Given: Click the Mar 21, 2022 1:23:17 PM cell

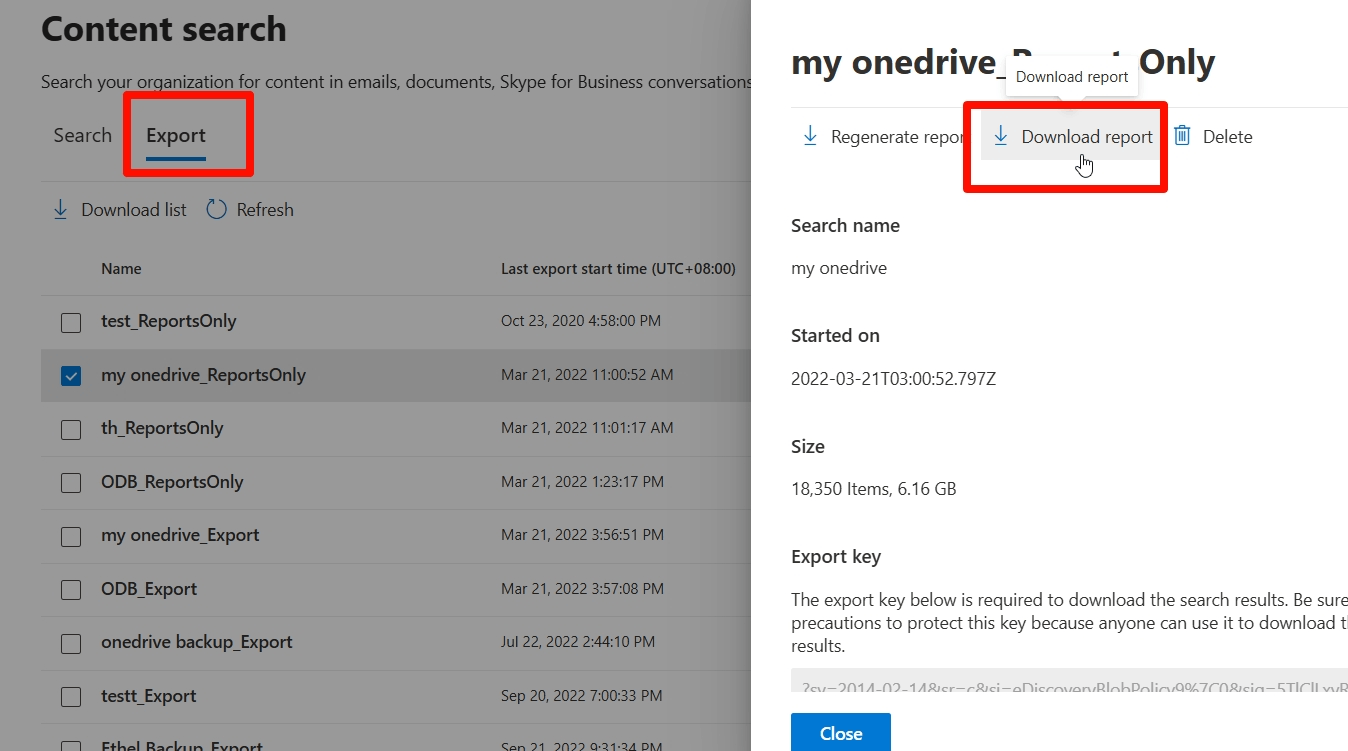Looking at the screenshot, I should click(x=582, y=482).
